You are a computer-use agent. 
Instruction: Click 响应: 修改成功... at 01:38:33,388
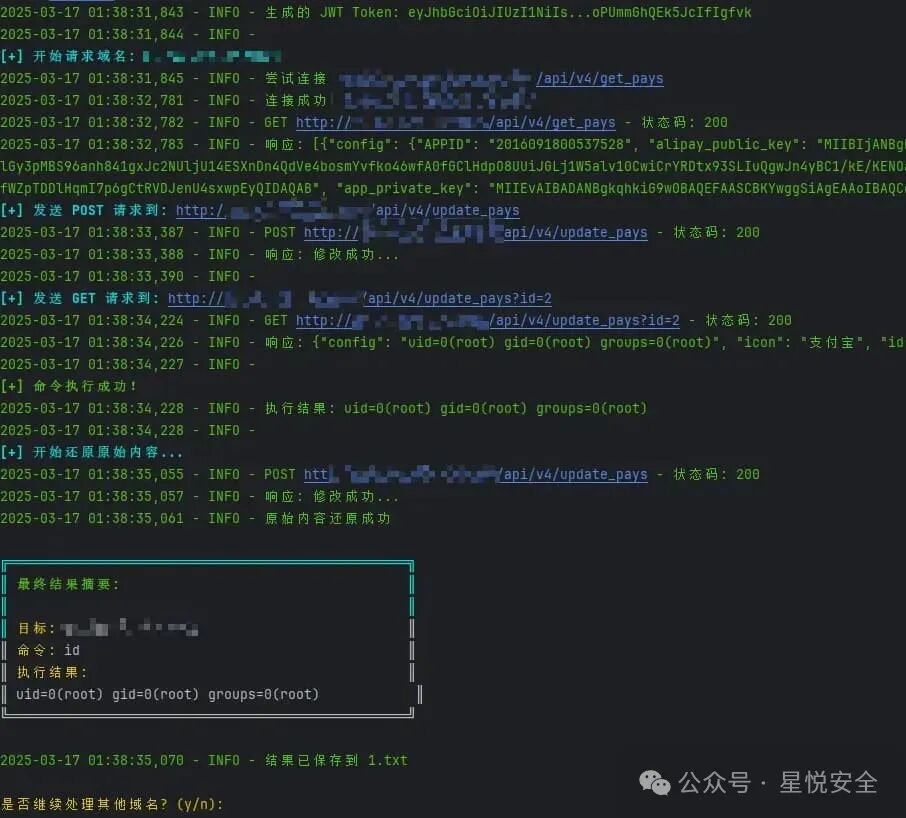331,255
